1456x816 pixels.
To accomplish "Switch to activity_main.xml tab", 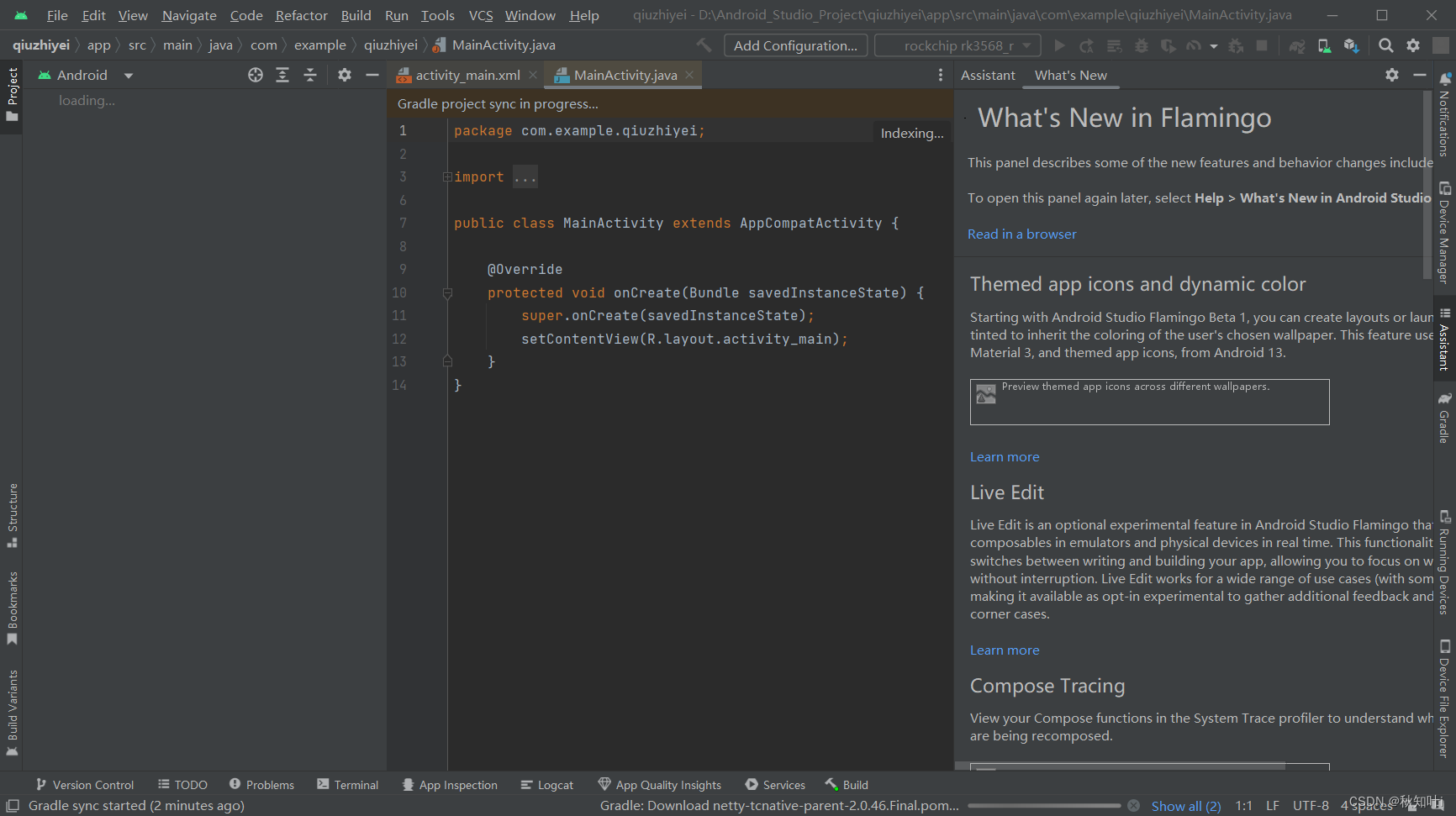I will click(x=467, y=76).
